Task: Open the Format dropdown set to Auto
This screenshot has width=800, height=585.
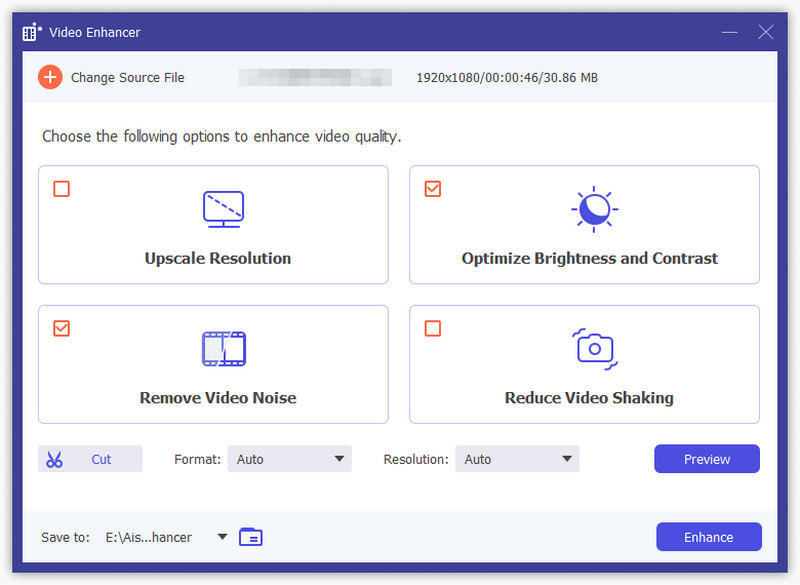Action: [289, 459]
